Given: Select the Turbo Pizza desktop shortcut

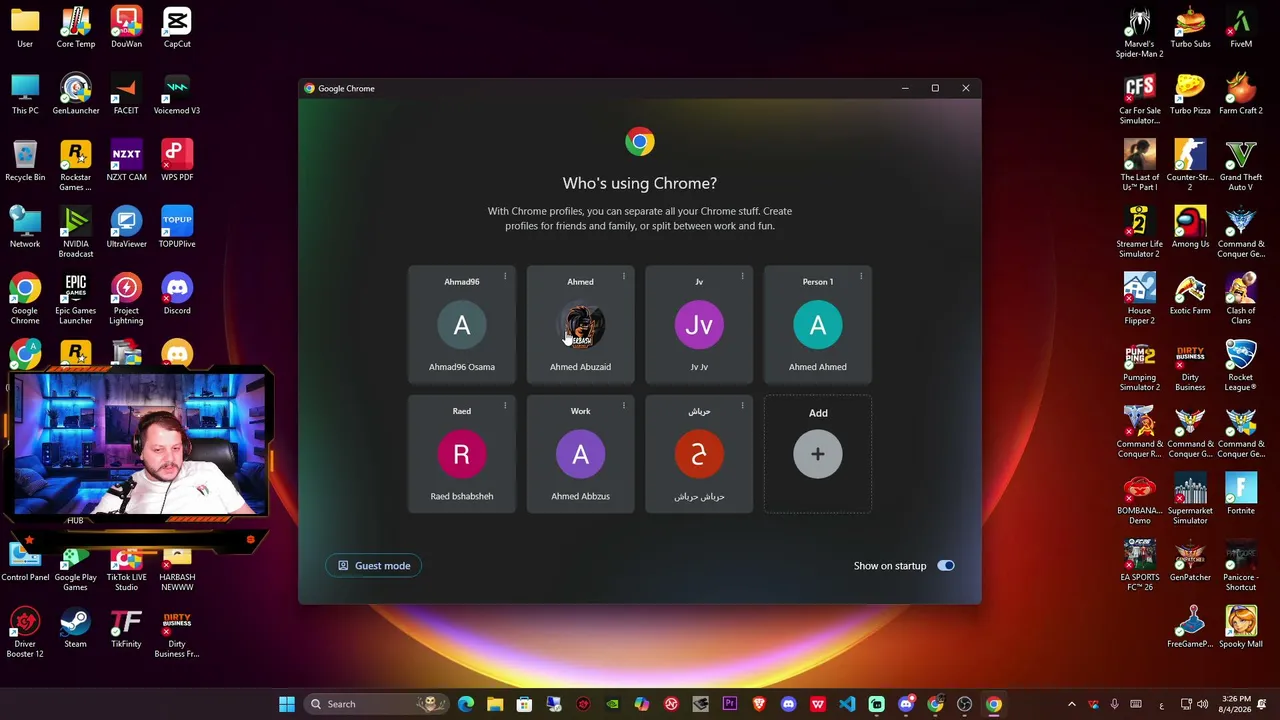Looking at the screenshot, I should coord(1190,95).
